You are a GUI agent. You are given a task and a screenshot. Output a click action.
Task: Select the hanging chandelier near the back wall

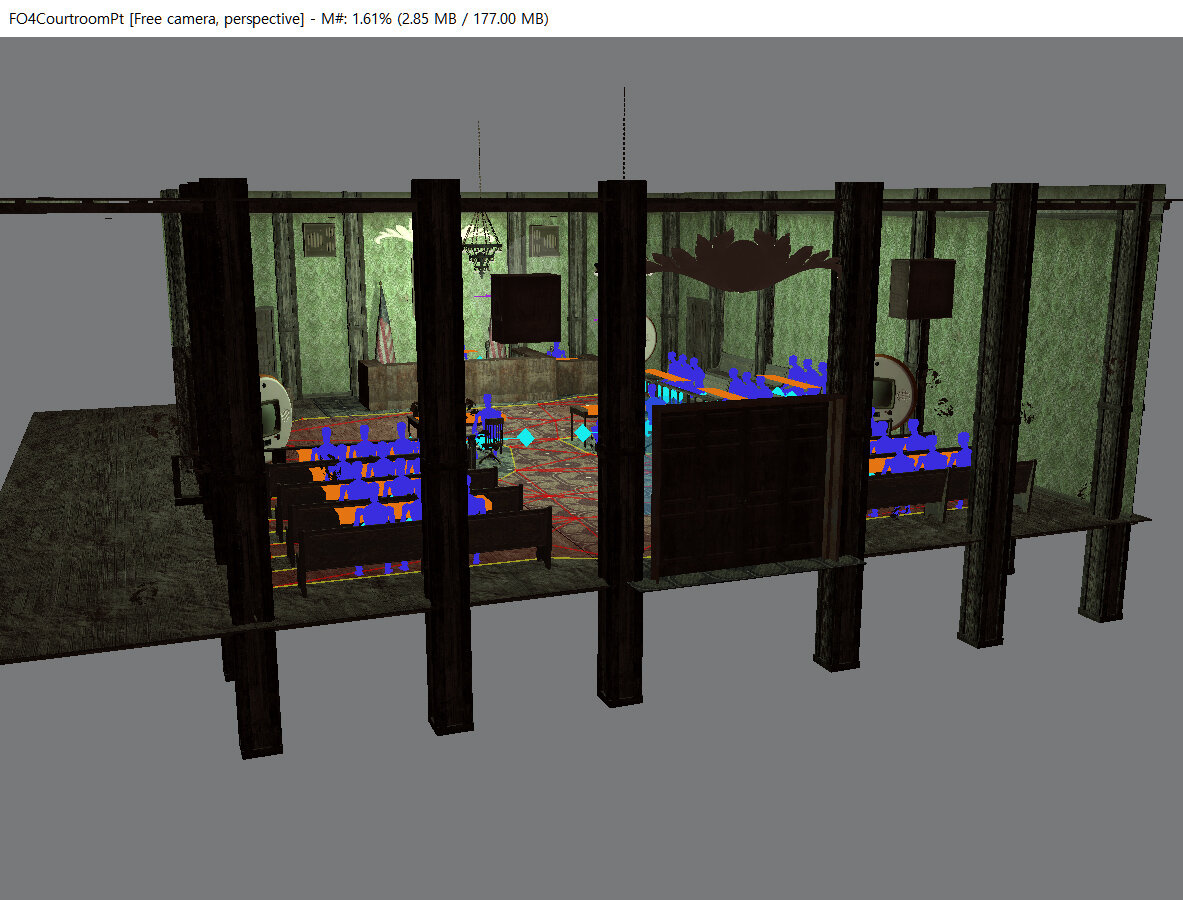[x=481, y=244]
